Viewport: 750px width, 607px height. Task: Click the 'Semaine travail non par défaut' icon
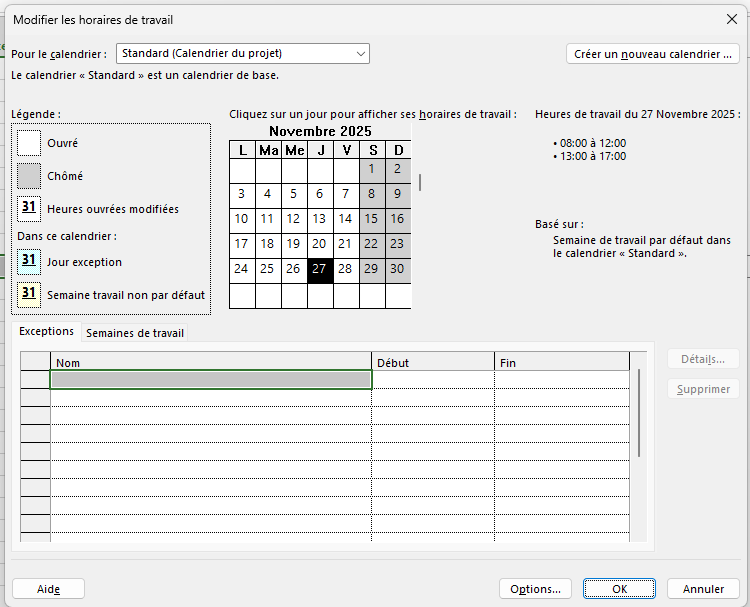tap(29, 295)
